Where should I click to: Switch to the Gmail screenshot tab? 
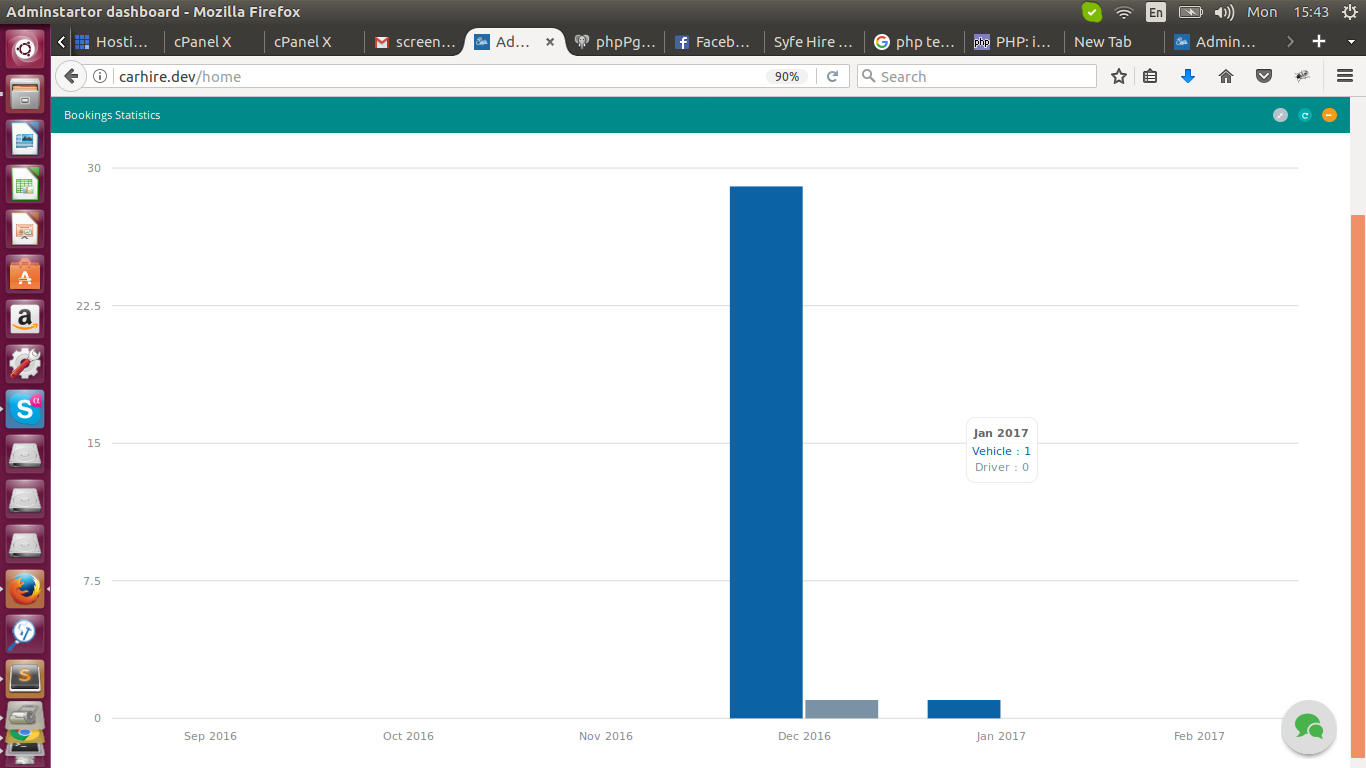[415, 42]
